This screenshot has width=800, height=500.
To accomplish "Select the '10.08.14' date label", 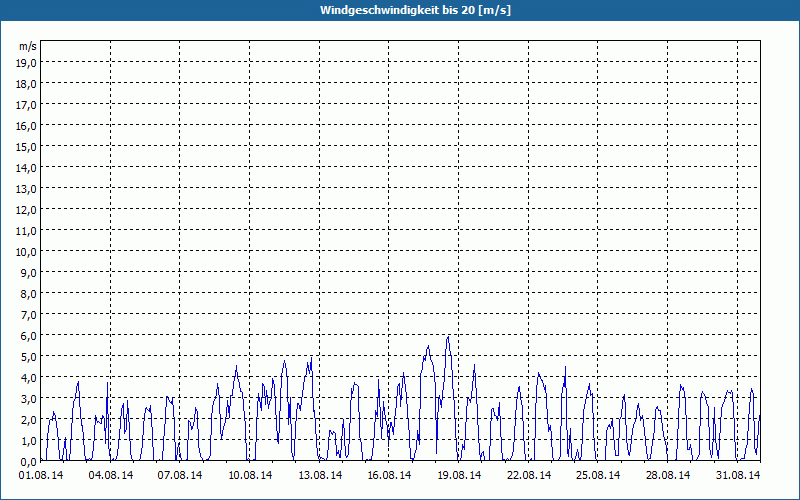I will 250,475.
